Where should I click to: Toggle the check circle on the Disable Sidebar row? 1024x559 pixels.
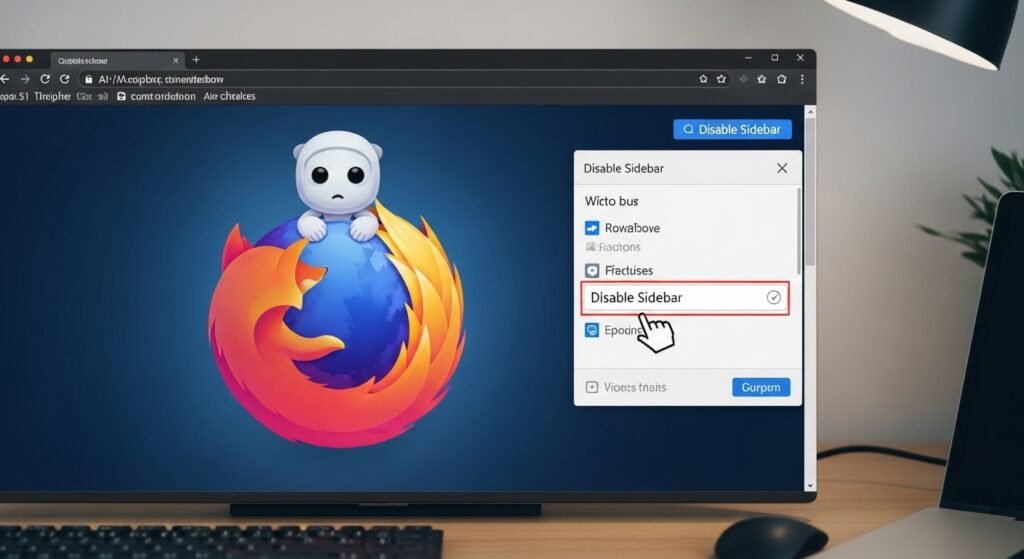[x=772, y=298]
